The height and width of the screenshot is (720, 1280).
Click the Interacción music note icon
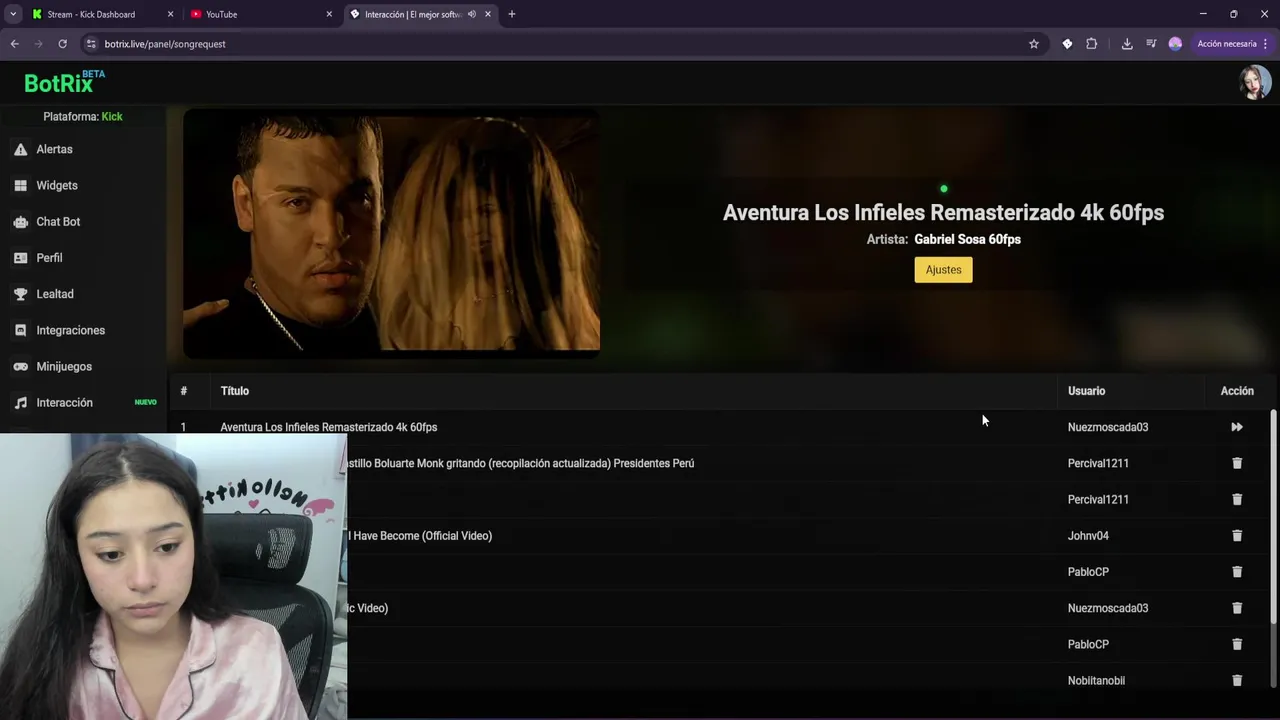click(x=20, y=402)
